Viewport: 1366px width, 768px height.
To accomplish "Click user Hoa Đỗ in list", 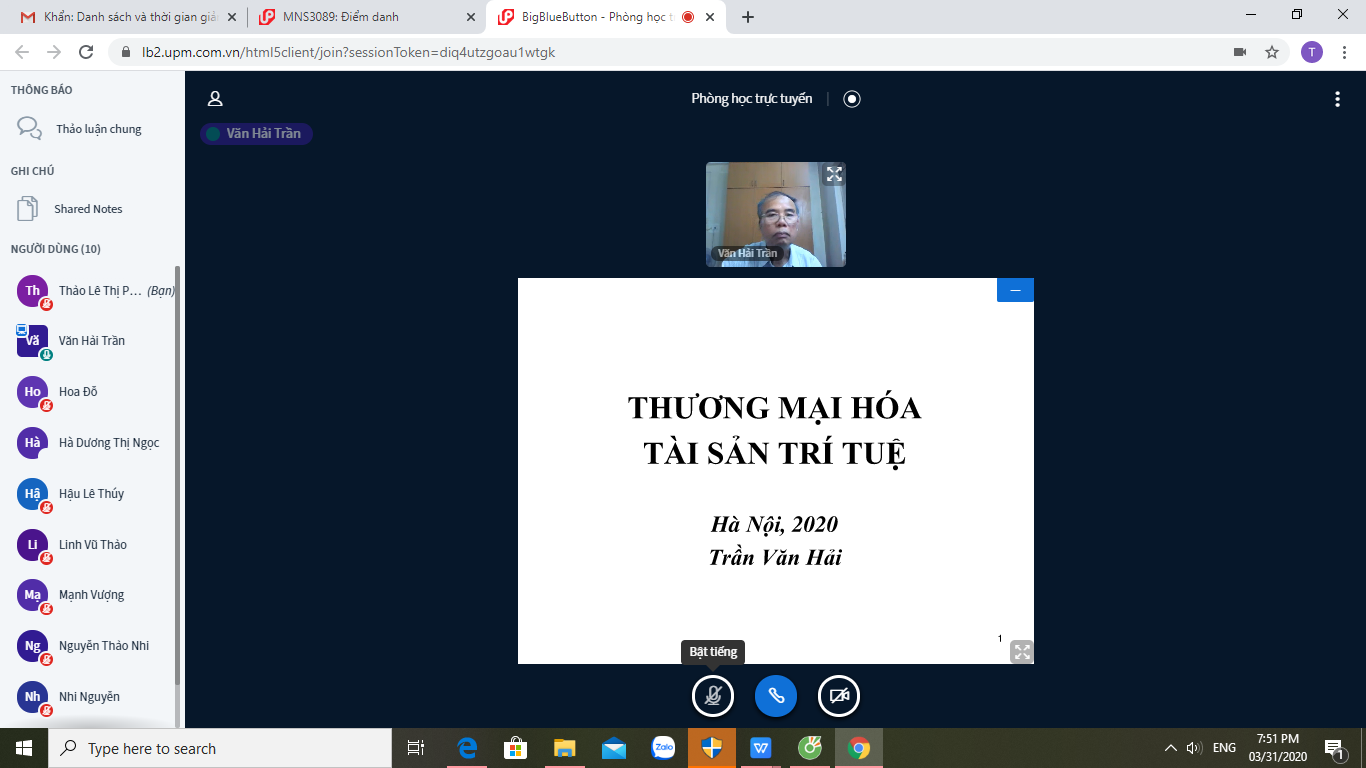I will click(78, 392).
